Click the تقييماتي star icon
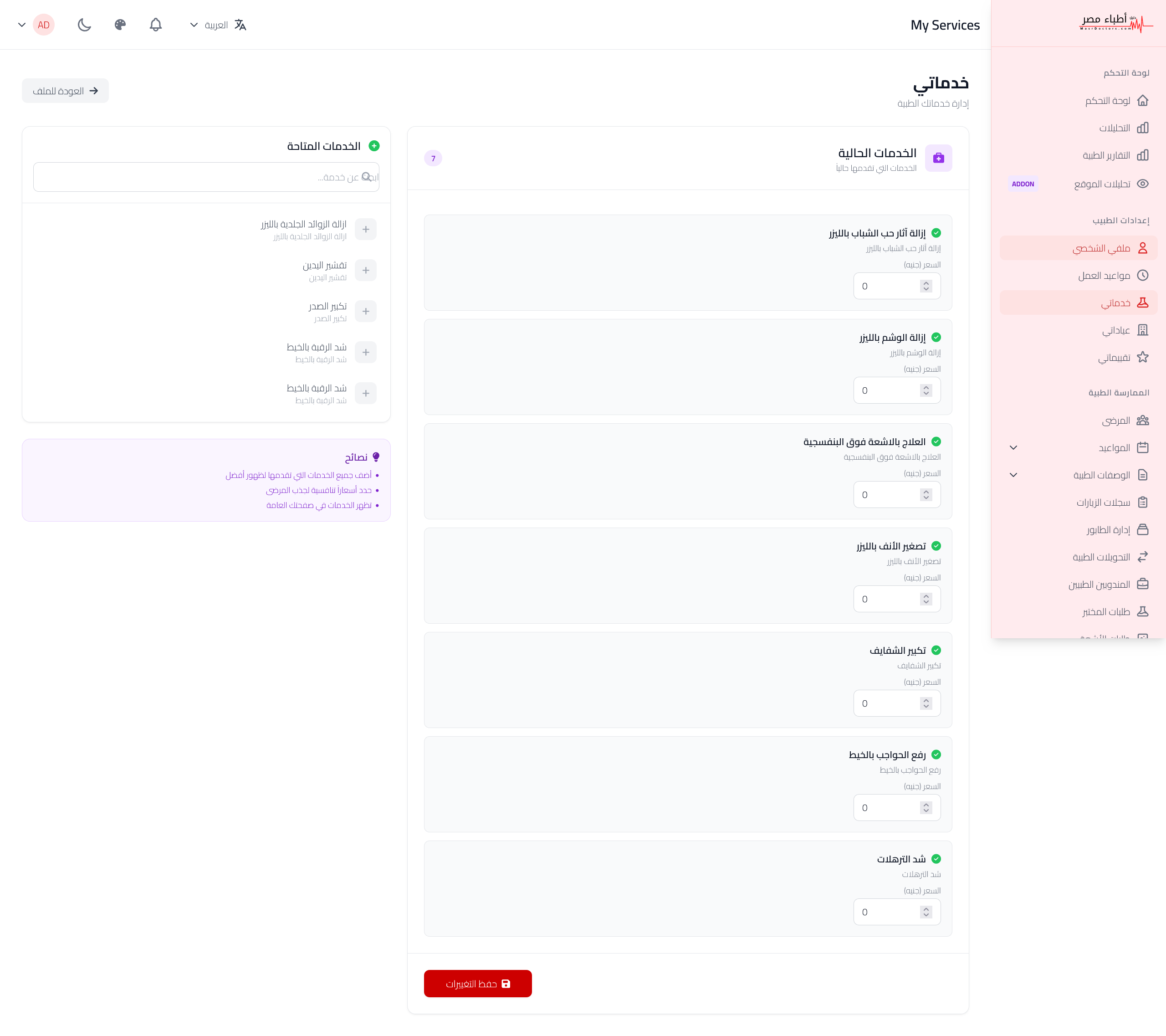Image resolution: width=1166 pixels, height=1036 pixels. (x=1143, y=358)
